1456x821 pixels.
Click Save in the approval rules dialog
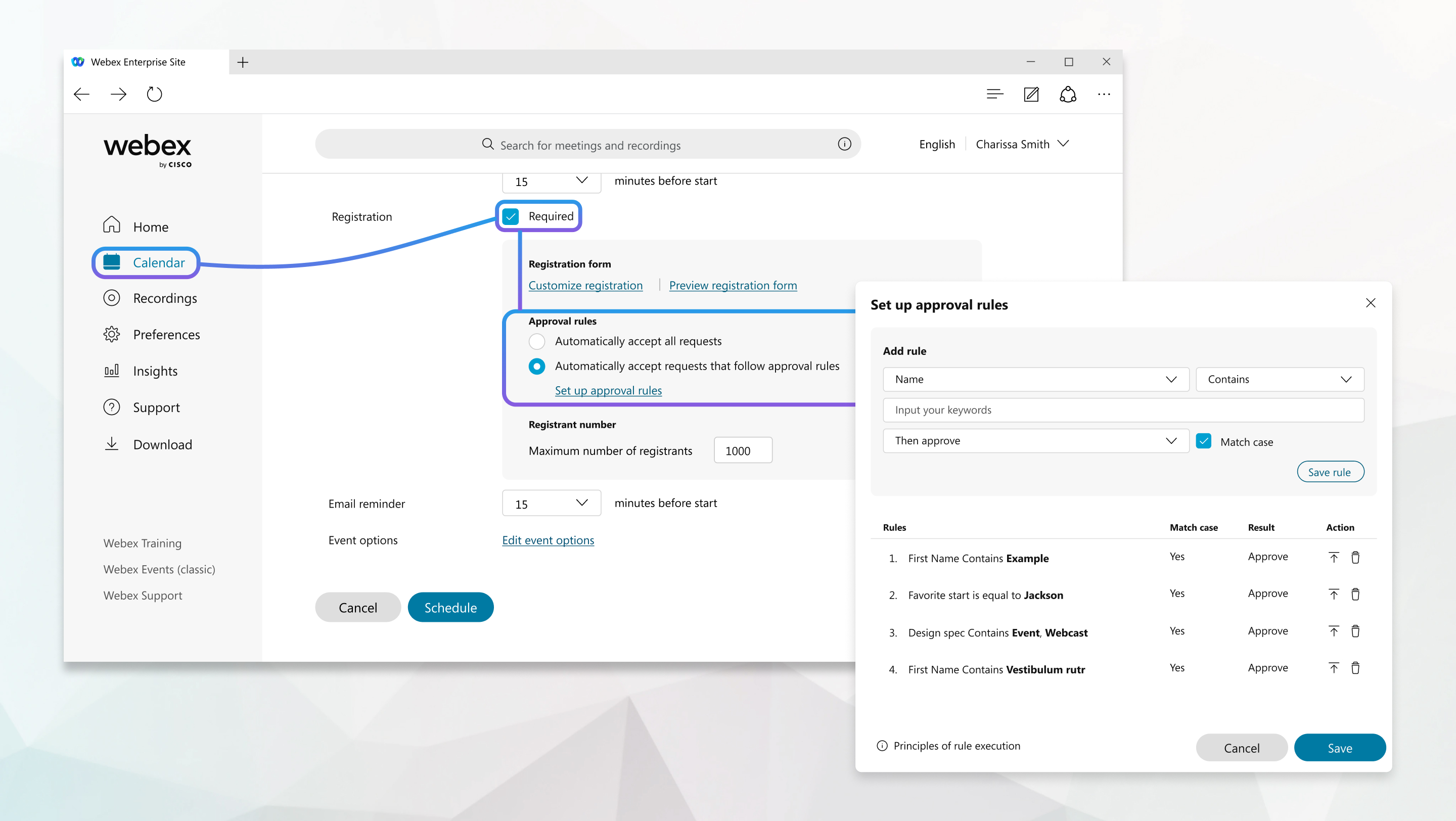point(1340,748)
